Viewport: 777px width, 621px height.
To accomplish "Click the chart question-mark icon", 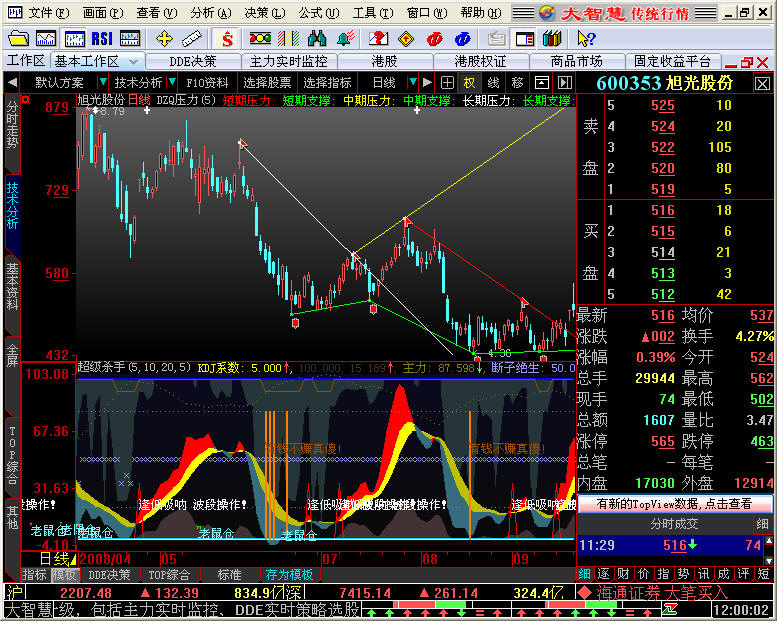I will tap(378, 38).
